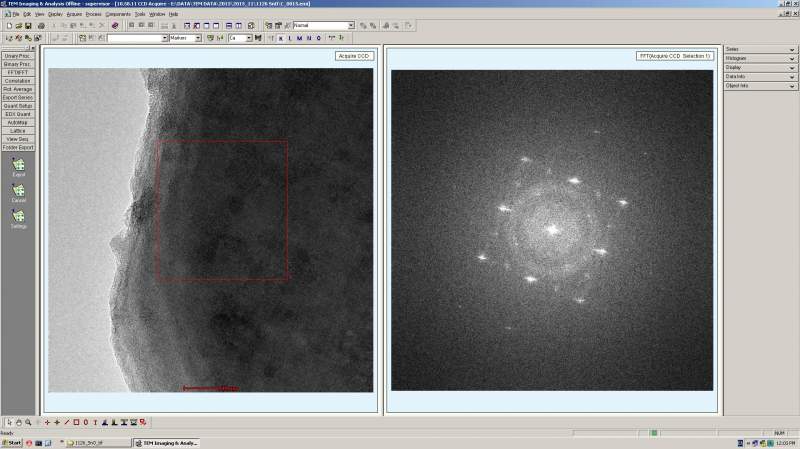Select the hand pan tool
This screenshot has height=449, width=800.
coord(17,422)
